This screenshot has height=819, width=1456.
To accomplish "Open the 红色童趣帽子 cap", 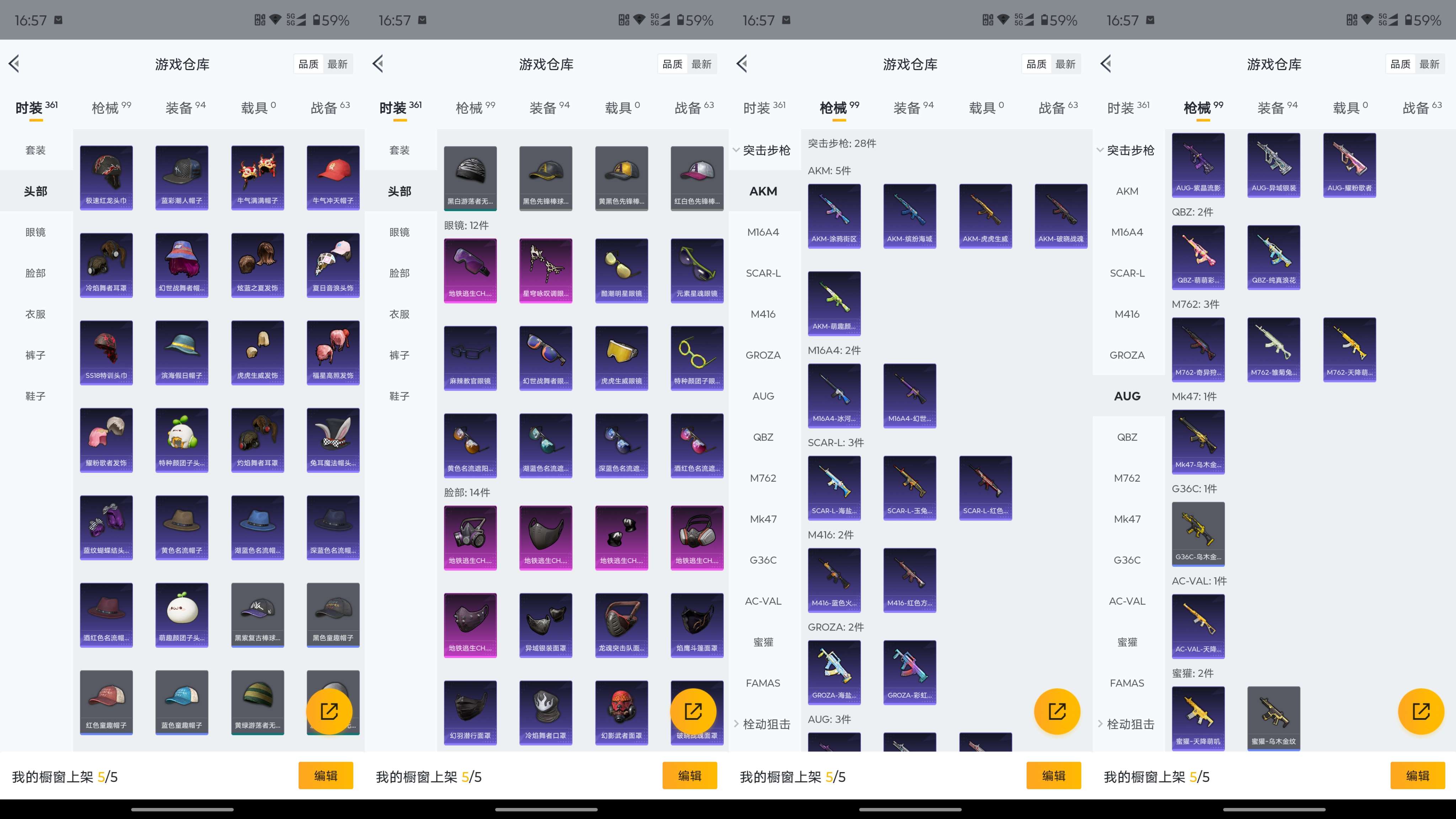I will tap(106, 703).
